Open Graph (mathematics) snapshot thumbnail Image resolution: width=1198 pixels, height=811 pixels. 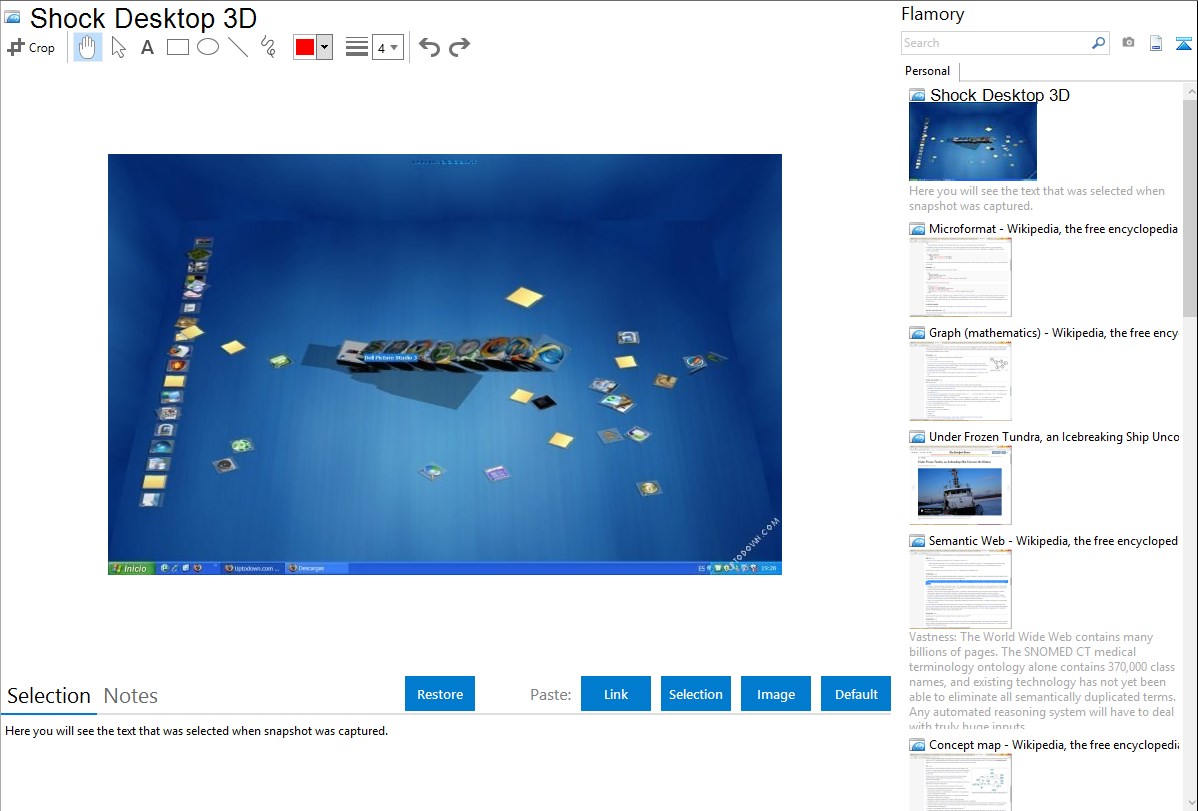click(960, 381)
